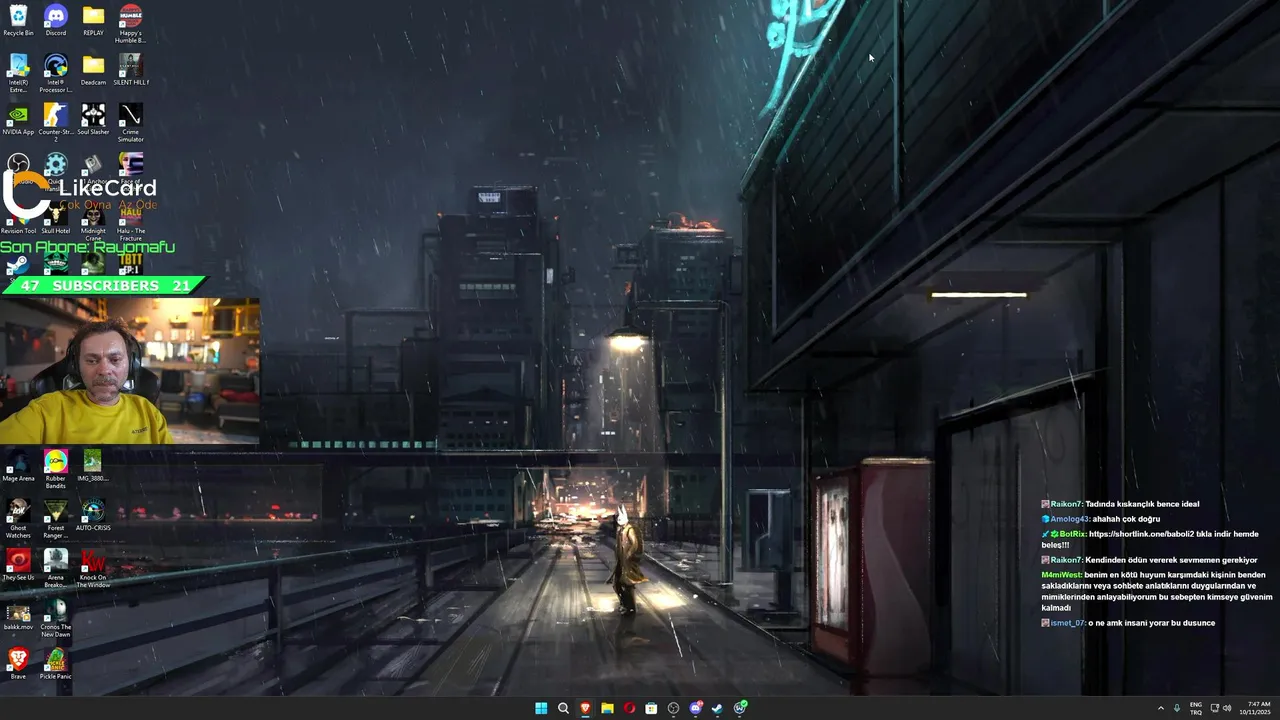Select the Knock On The Window icon
The image size is (1280, 720).
click(93, 568)
